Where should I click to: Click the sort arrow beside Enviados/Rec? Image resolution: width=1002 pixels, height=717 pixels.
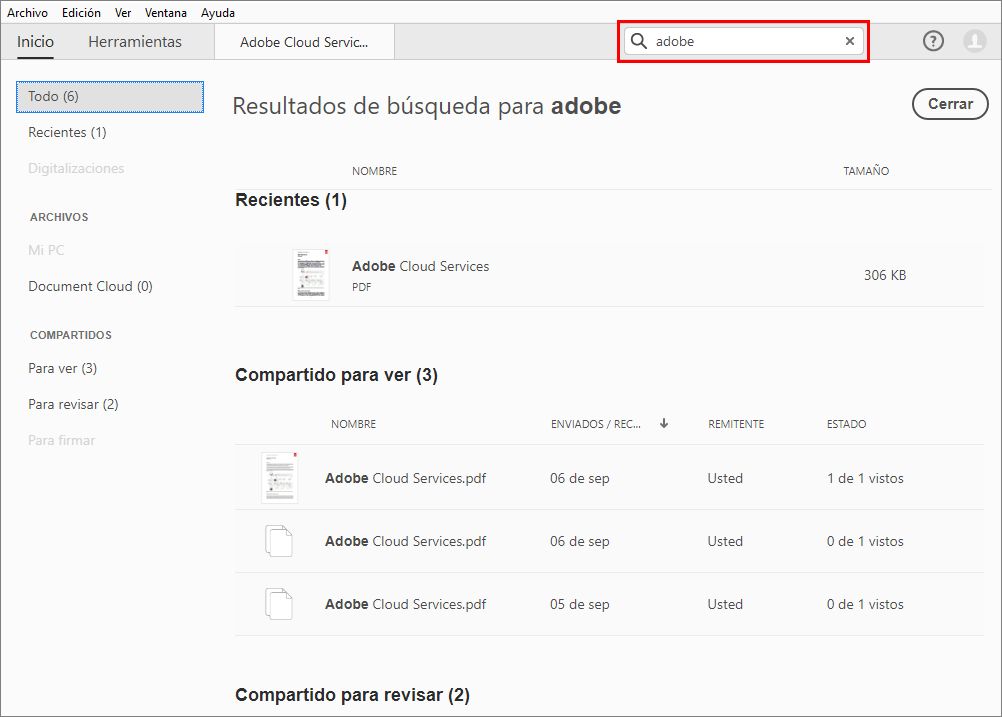664,423
